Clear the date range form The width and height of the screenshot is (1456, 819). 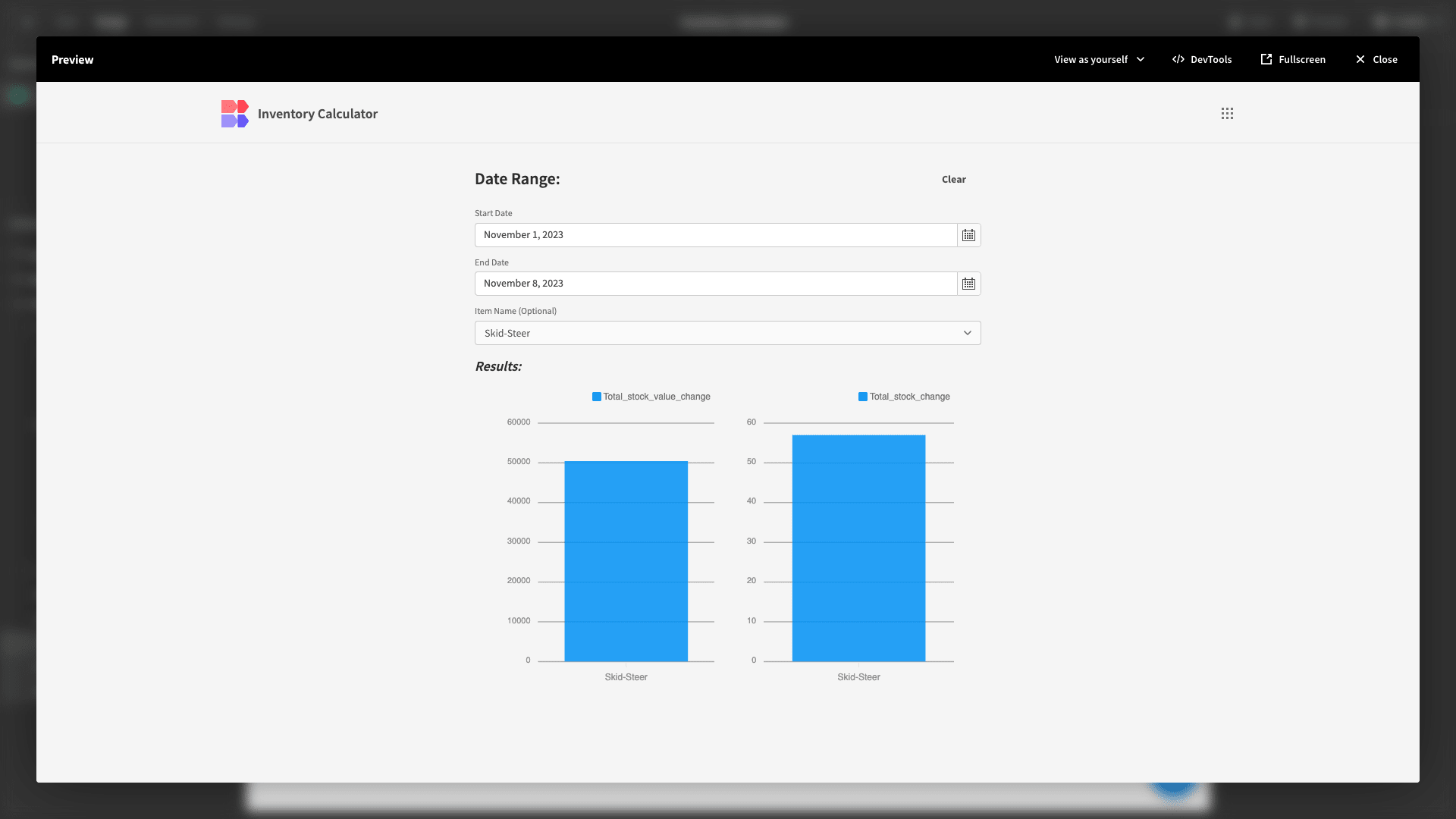pos(953,180)
